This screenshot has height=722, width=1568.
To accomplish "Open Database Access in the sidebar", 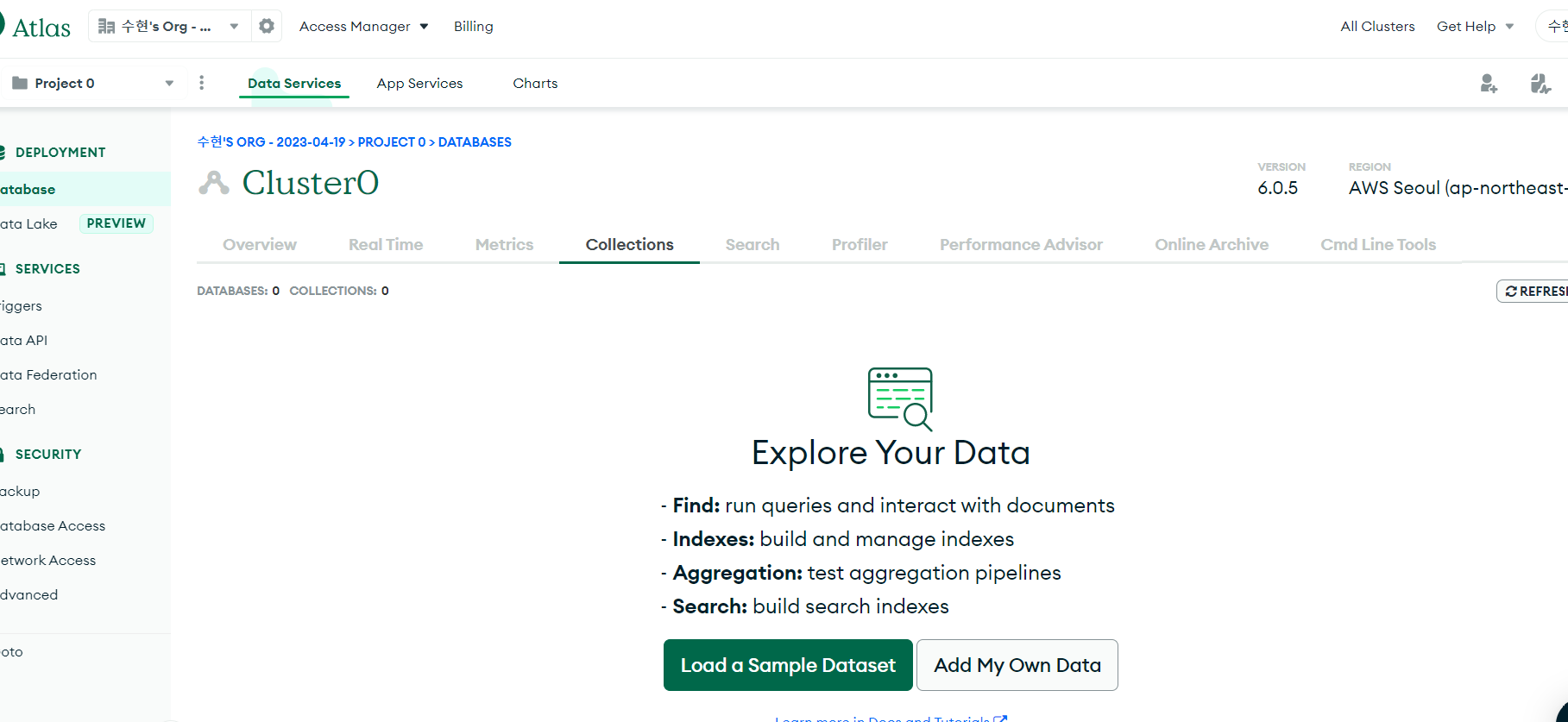I will pos(53,525).
